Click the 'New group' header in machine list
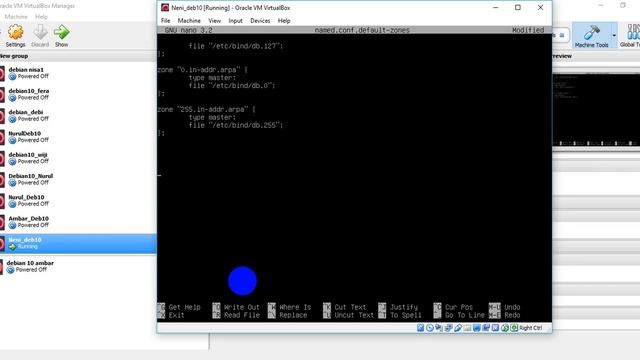Viewport: 640px width, 360px height. (14, 56)
